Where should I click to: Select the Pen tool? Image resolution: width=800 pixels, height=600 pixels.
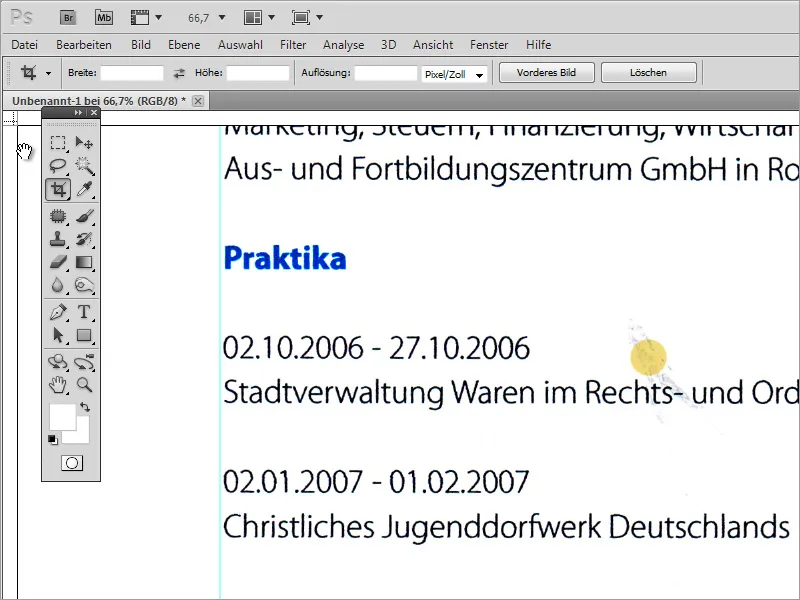point(58,312)
